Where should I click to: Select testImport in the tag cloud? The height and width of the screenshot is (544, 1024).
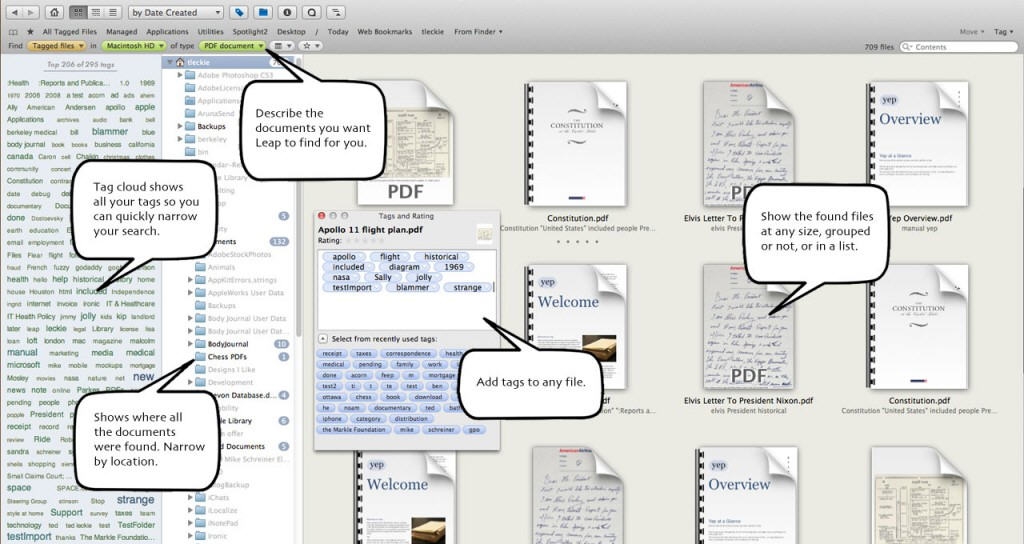coord(29,536)
